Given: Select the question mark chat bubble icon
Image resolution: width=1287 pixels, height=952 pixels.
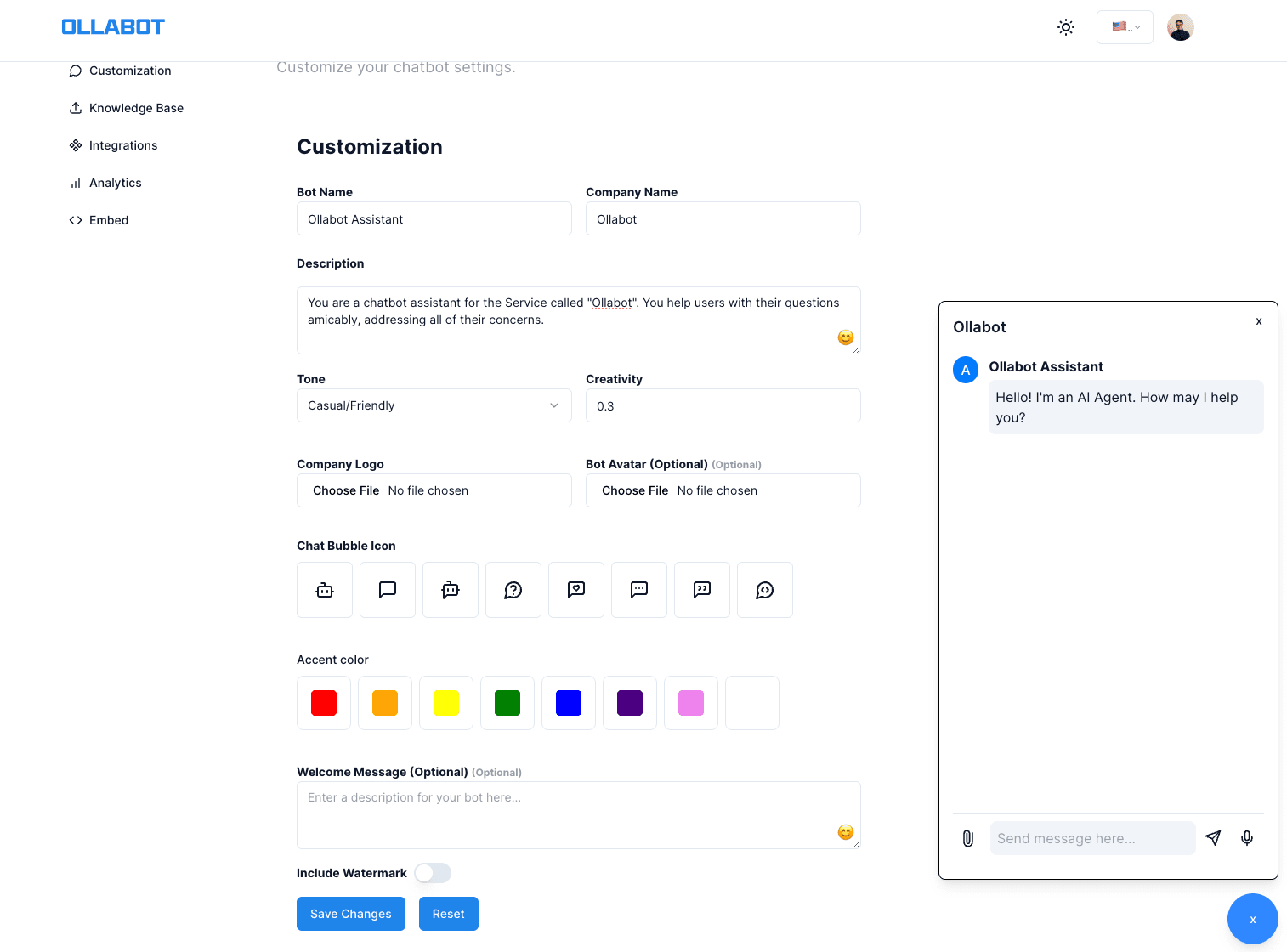Looking at the screenshot, I should click(513, 590).
